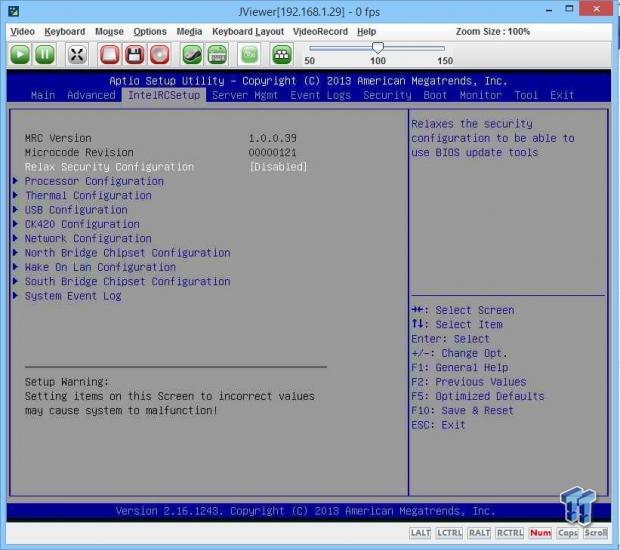620x550 pixels.
Task: Click arrow beside System Event Log
Action: click(15, 295)
